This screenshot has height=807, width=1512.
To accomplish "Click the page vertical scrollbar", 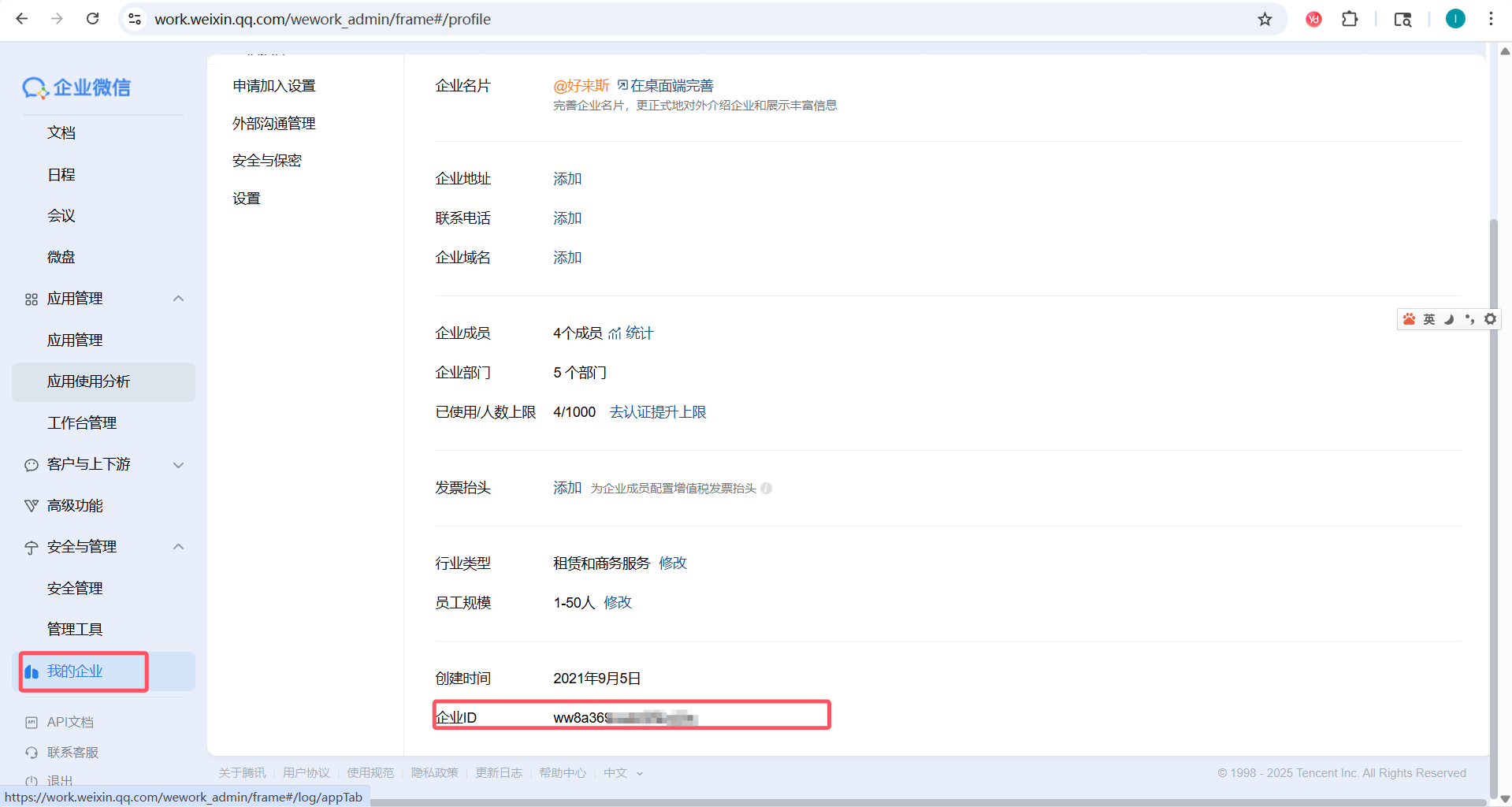I will (1493, 473).
